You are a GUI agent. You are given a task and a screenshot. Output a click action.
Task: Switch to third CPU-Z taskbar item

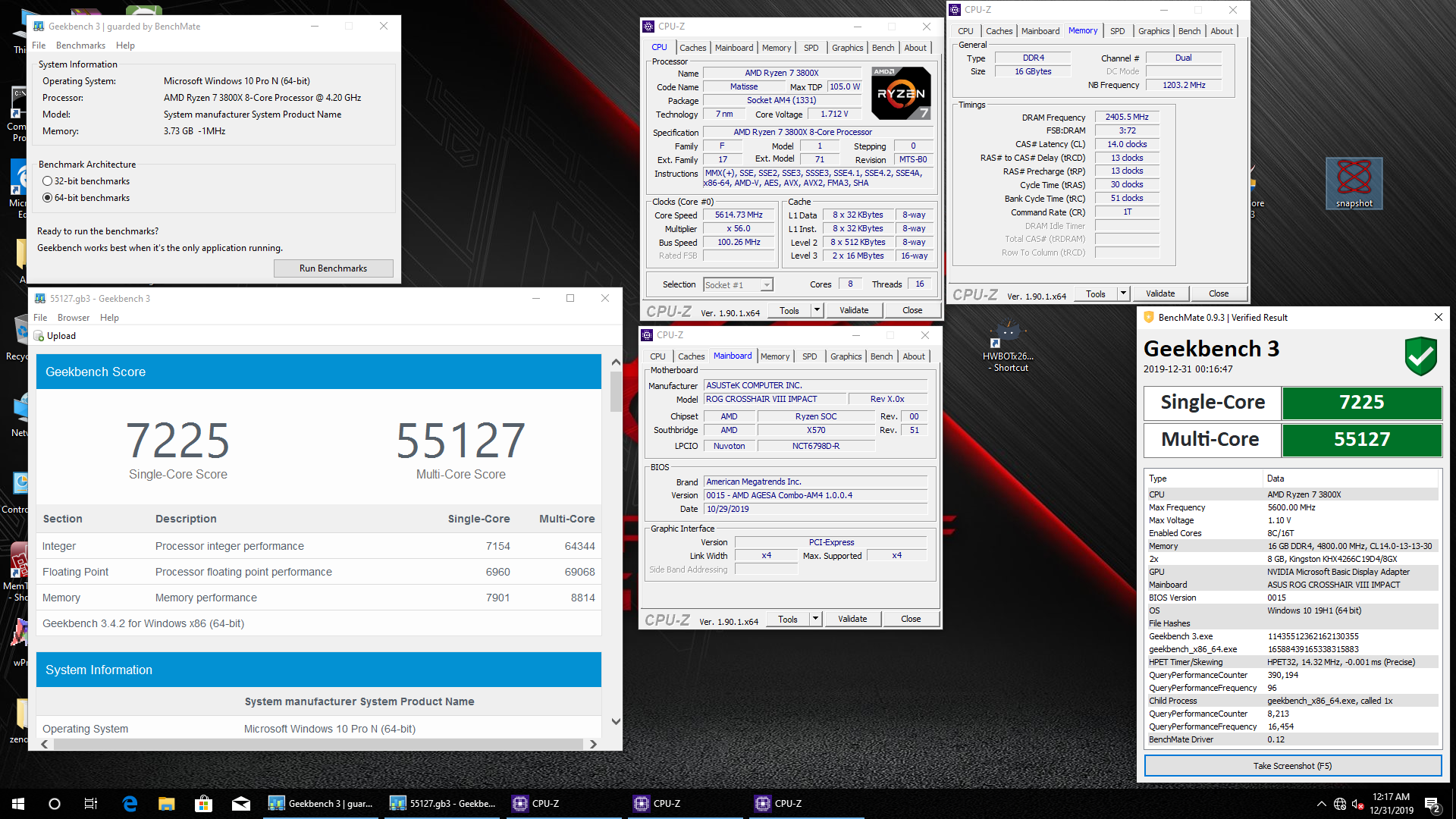point(807,804)
